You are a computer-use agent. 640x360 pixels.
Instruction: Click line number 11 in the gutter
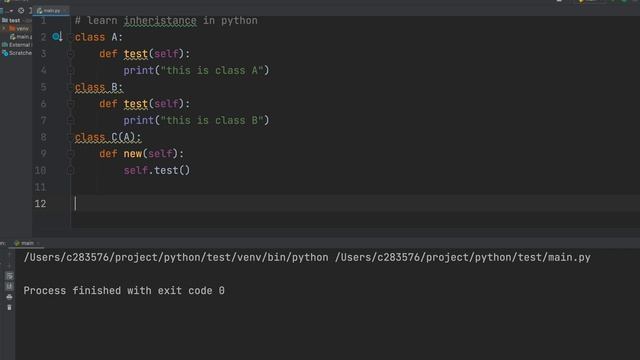pyautogui.click(x=40, y=187)
